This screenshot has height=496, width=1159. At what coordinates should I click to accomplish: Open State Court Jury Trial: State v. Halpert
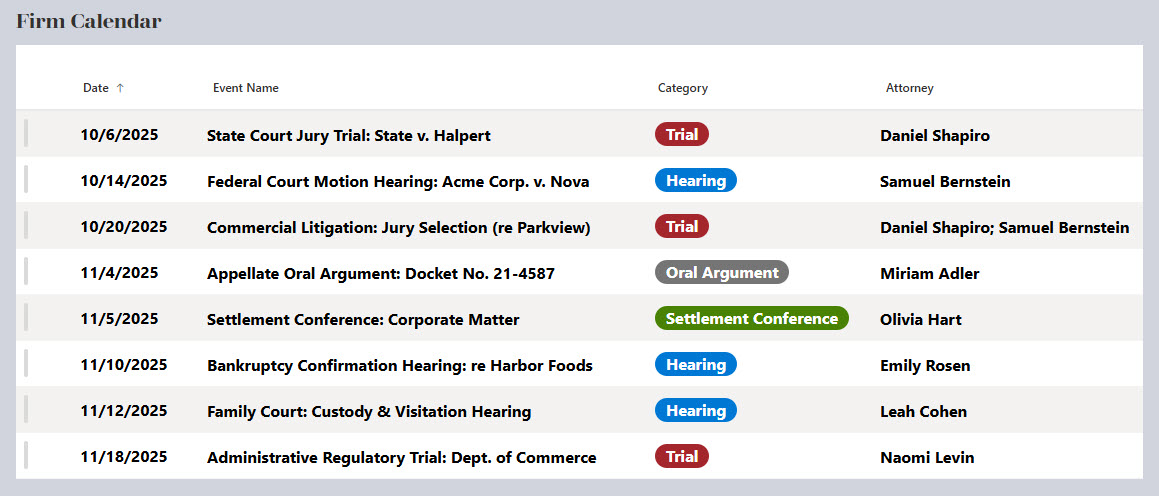click(349, 135)
